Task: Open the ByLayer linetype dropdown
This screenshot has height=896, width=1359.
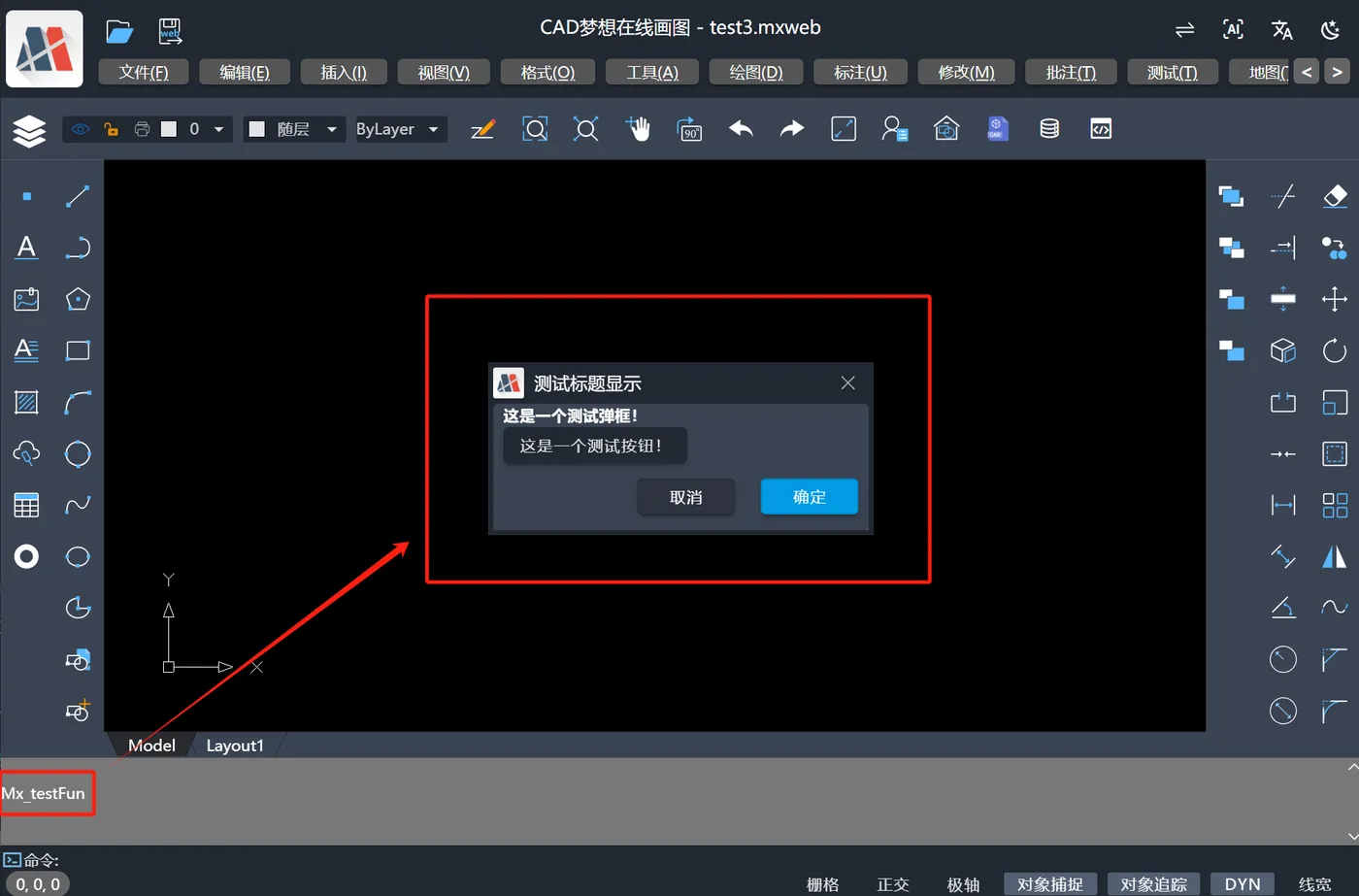Action: click(x=399, y=129)
